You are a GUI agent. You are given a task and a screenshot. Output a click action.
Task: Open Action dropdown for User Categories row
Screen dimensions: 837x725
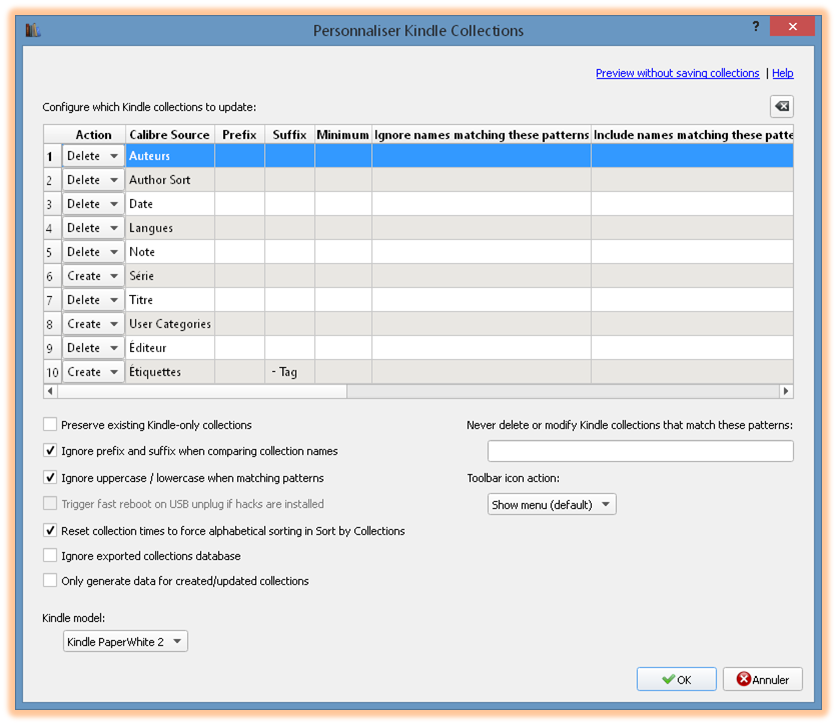[x=93, y=324]
